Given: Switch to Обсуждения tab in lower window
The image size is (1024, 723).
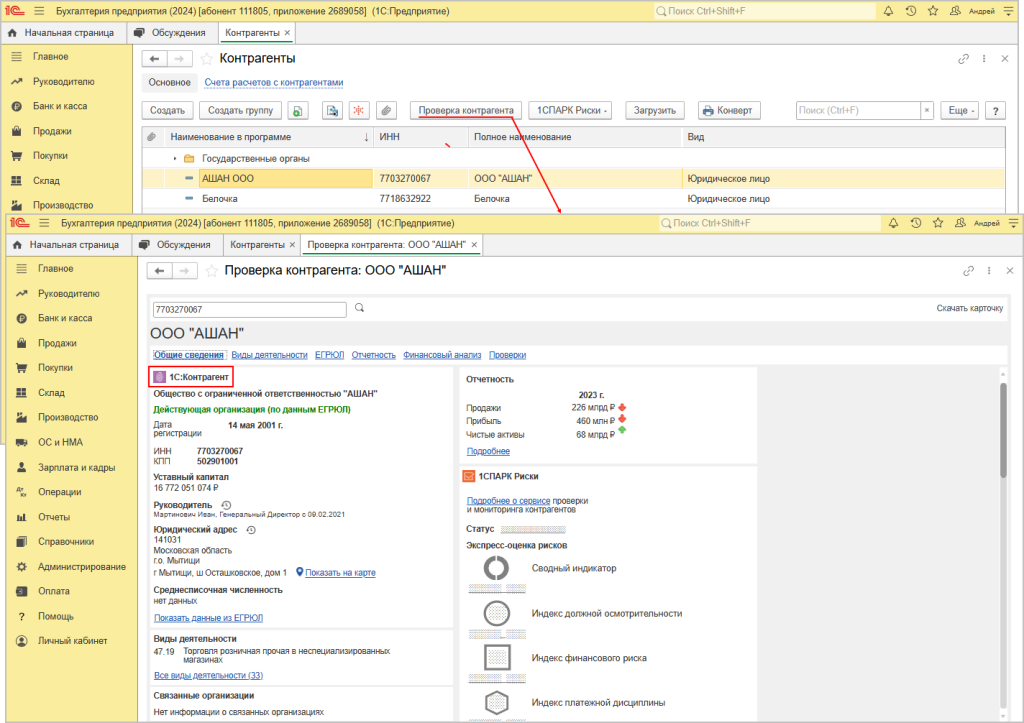Looking at the screenshot, I should [176, 244].
